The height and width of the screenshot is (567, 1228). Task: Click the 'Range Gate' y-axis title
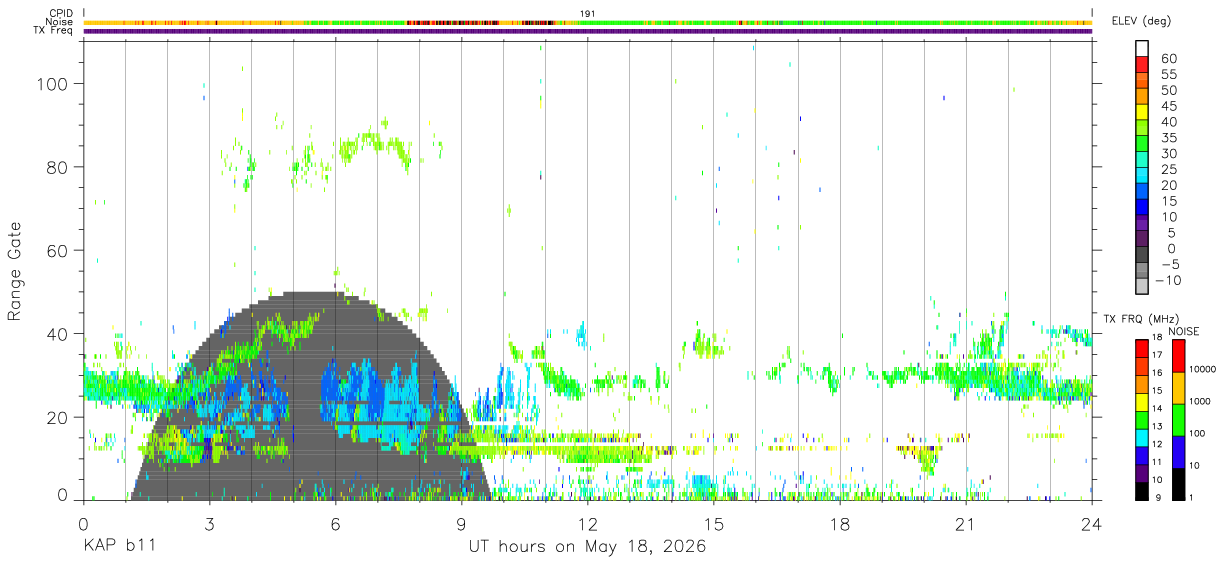tap(16, 270)
